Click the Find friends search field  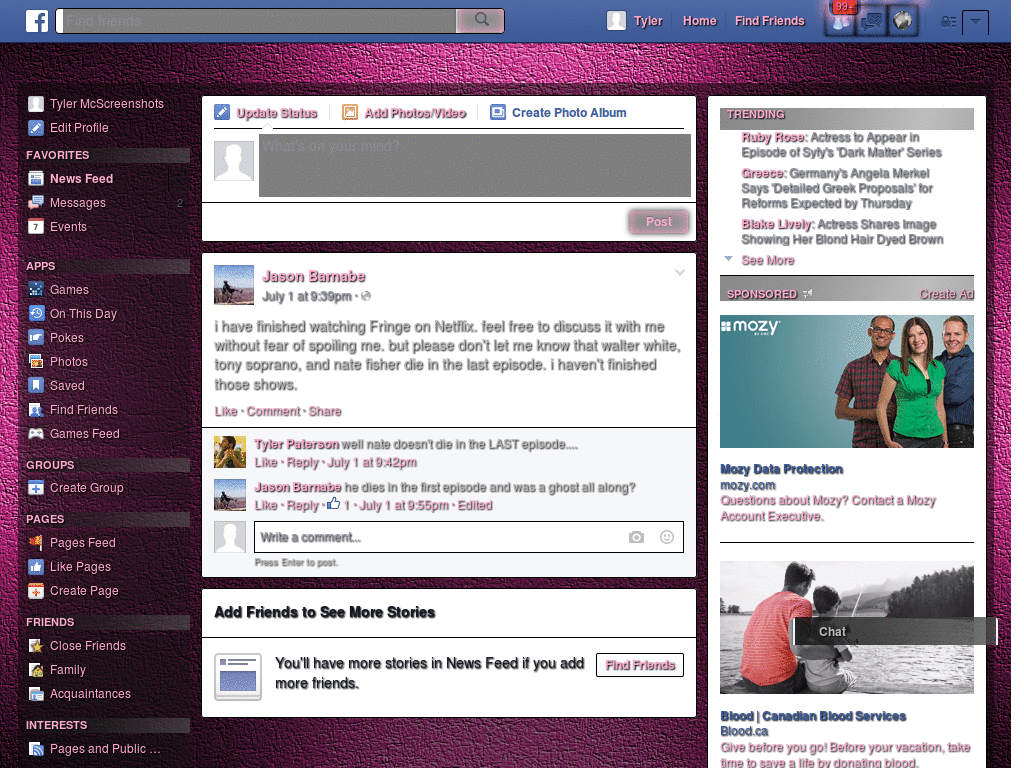pos(256,20)
